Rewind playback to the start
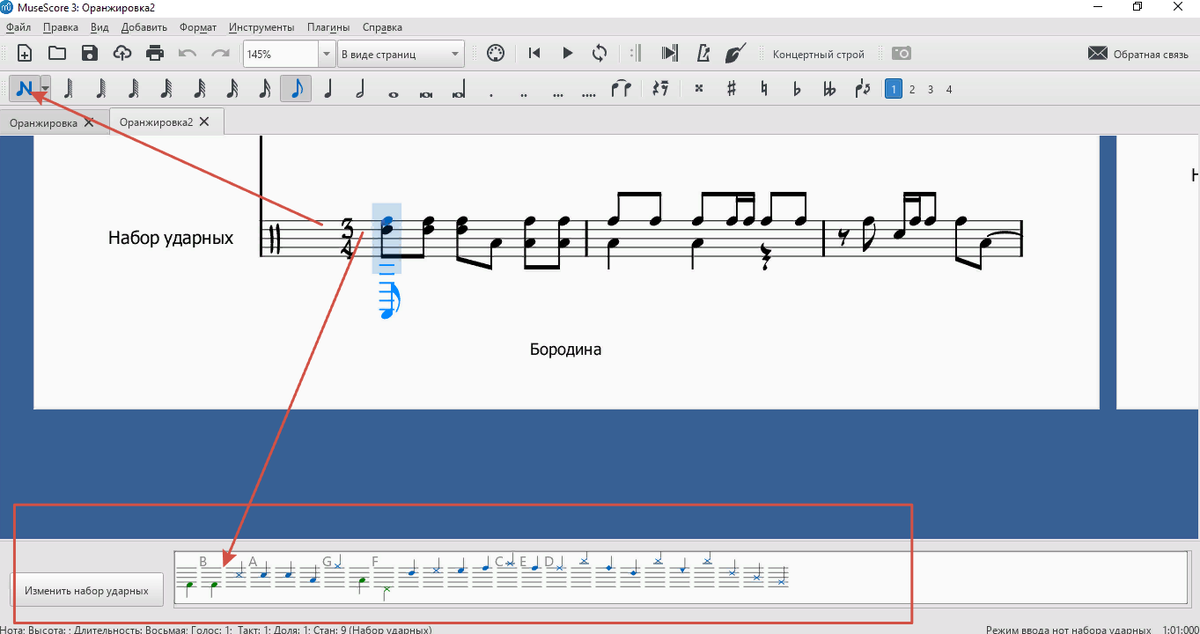 535,53
